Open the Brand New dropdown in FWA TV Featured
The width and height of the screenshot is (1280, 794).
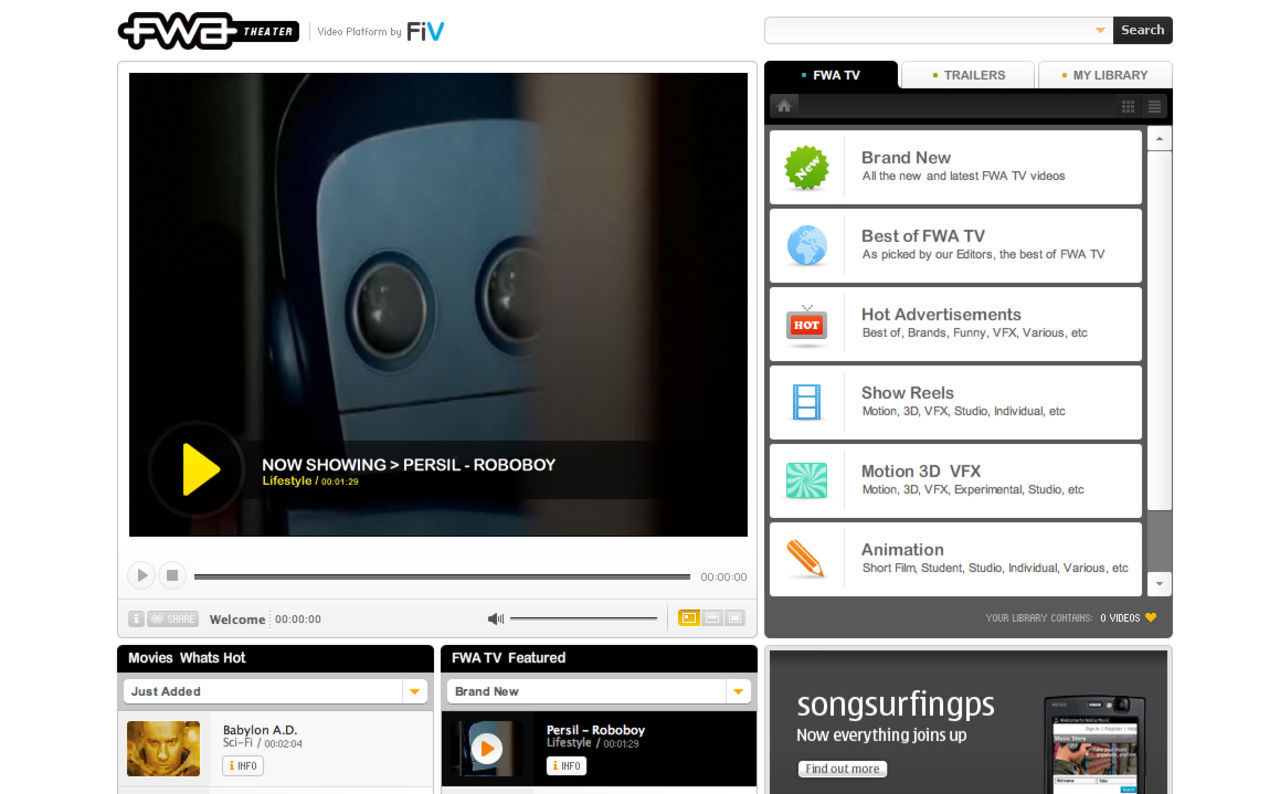coord(599,691)
